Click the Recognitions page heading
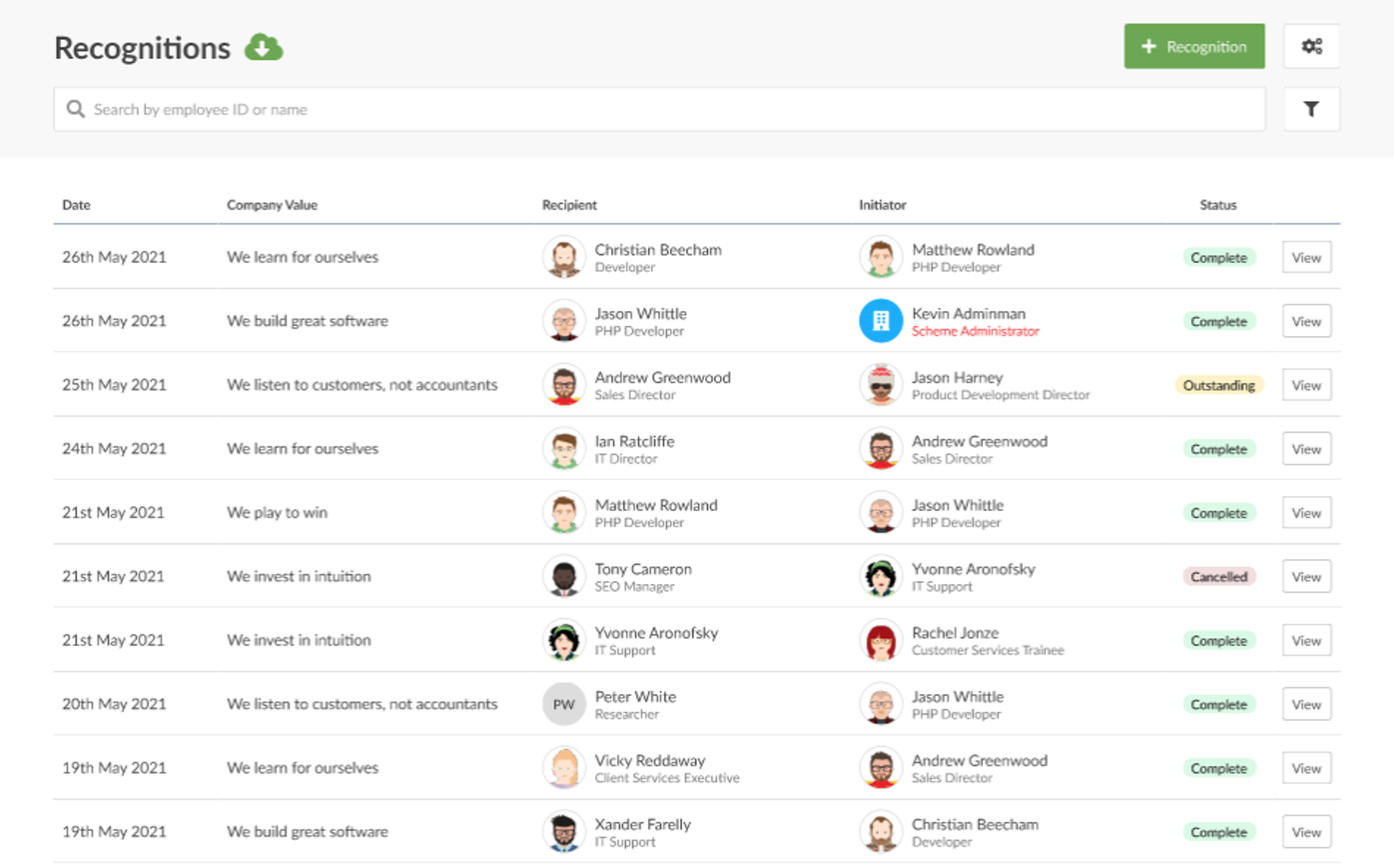Viewport: 1394px width, 868px height. pos(142,48)
